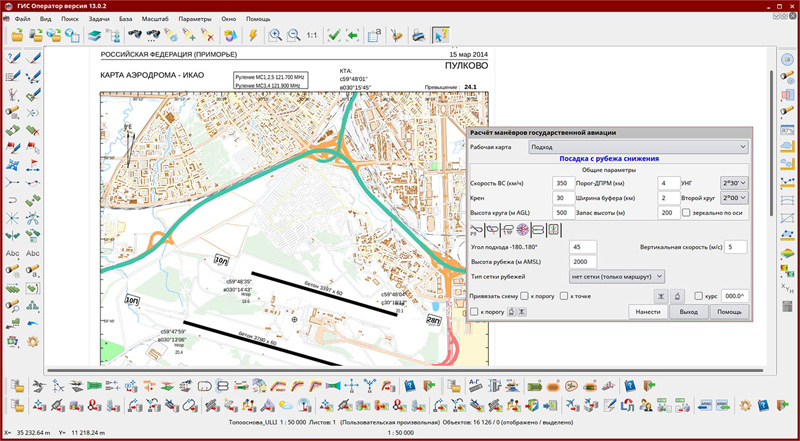Open the Масштаб menu
800x441 pixels.
click(153, 19)
